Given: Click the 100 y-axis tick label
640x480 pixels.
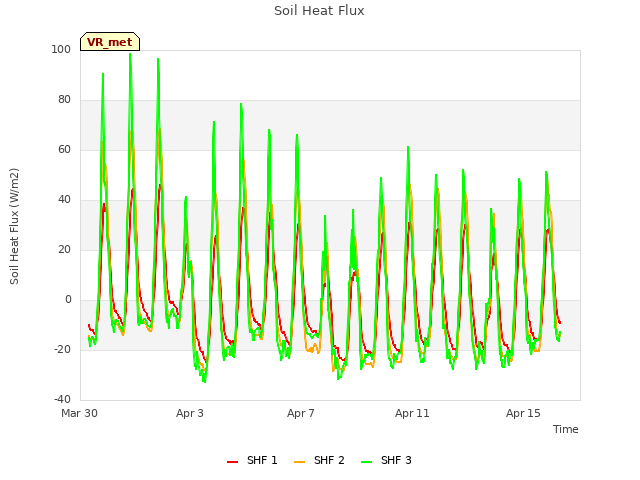Looking at the screenshot, I should 61,49.
